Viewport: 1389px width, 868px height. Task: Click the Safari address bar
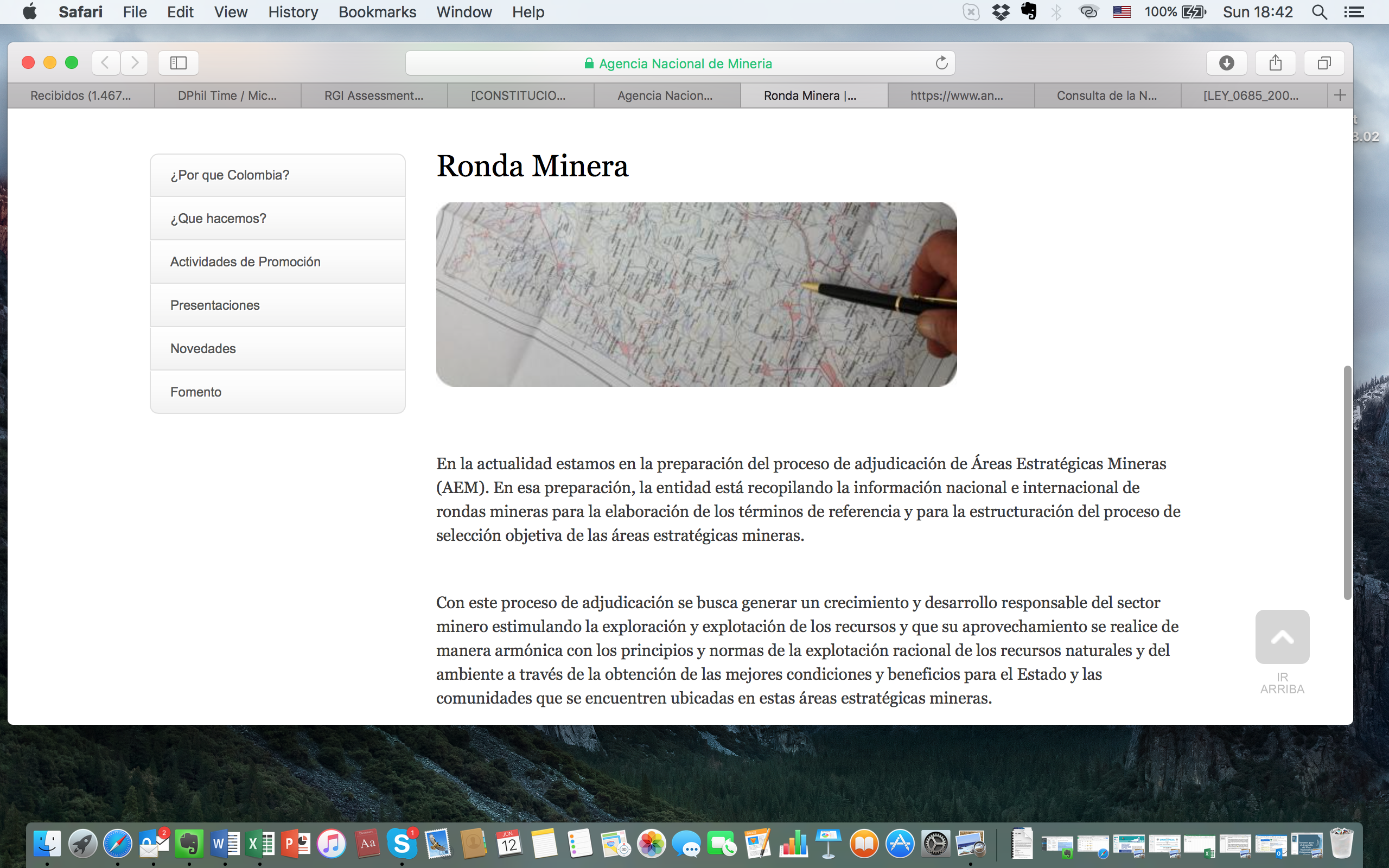680,63
